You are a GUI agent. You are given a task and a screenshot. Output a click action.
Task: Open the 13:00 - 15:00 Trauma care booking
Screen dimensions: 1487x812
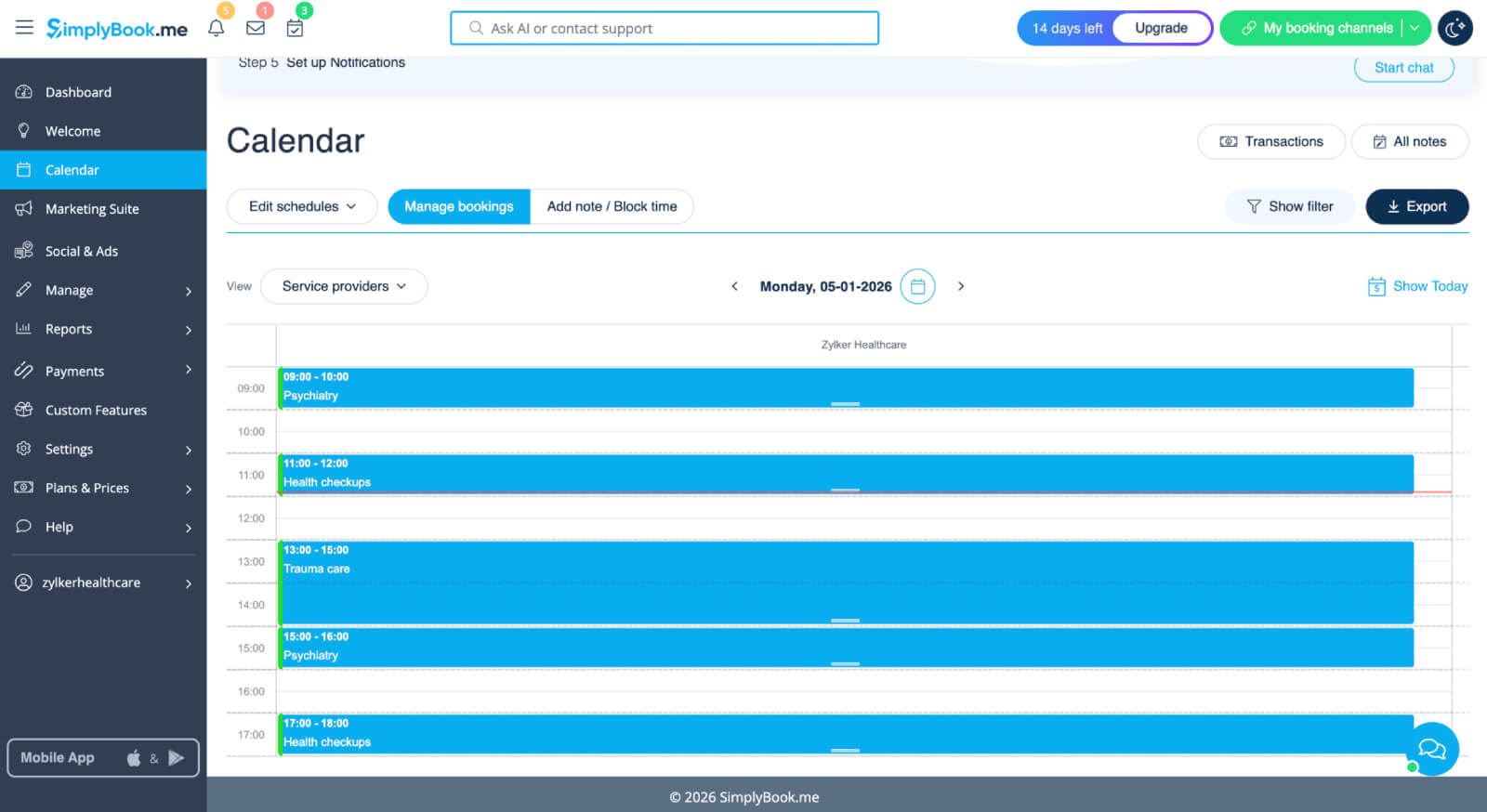[846, 583]
